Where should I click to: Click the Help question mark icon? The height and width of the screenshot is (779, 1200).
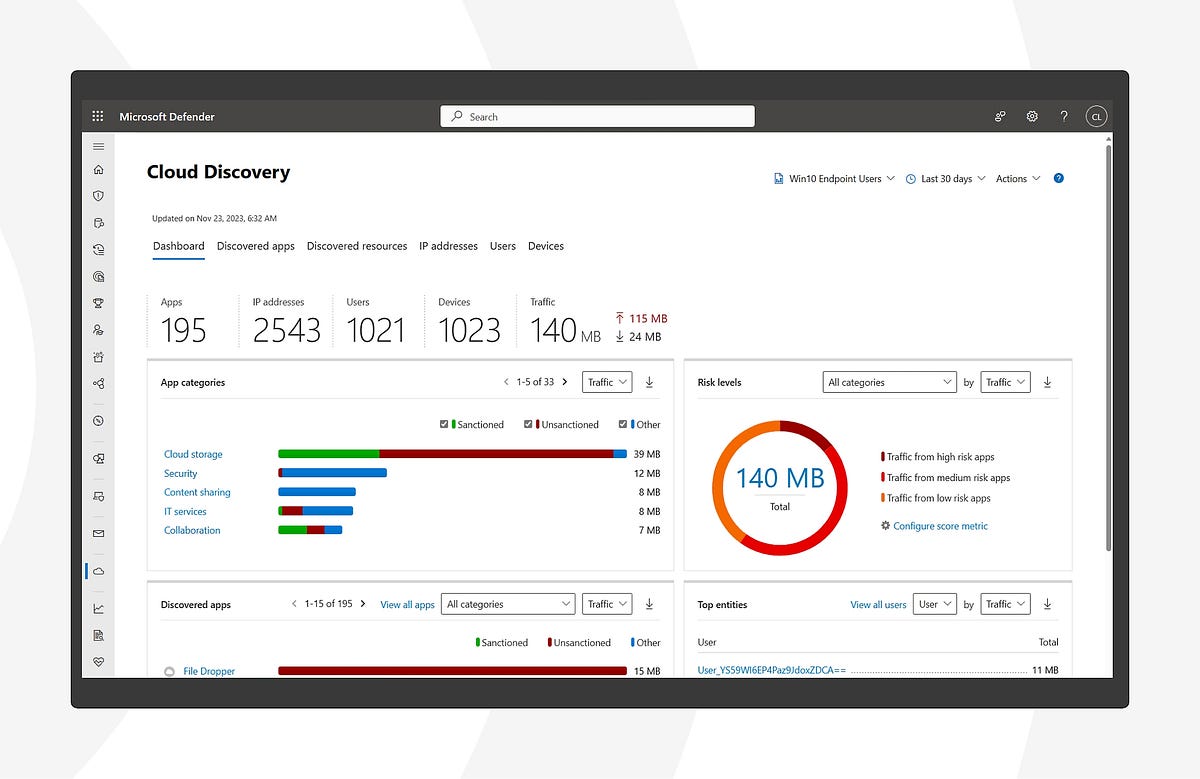1064,116
